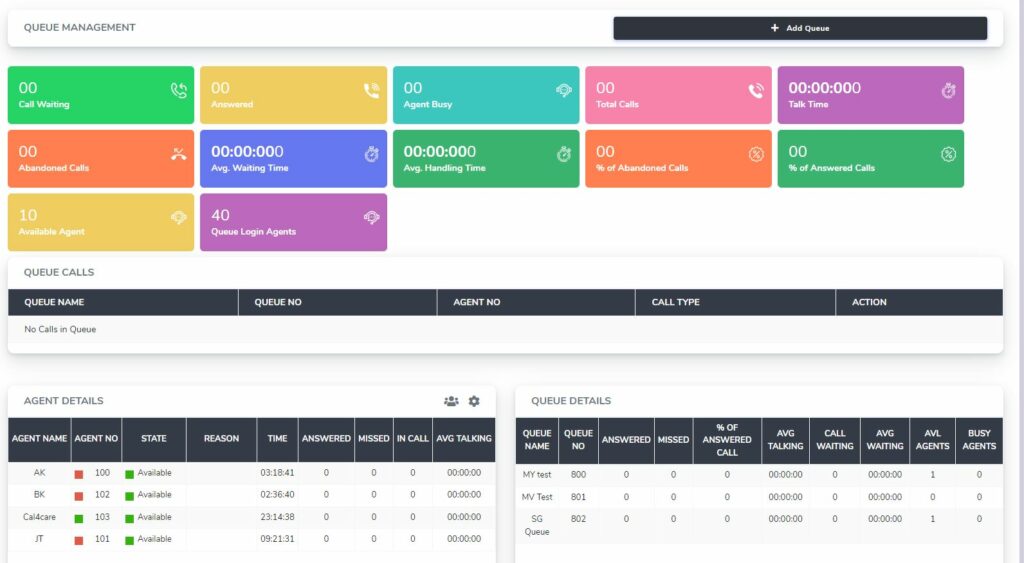Screen dimensions: 1024x563
Task: Click time value 09:21:31
Action: pos(277,539)
